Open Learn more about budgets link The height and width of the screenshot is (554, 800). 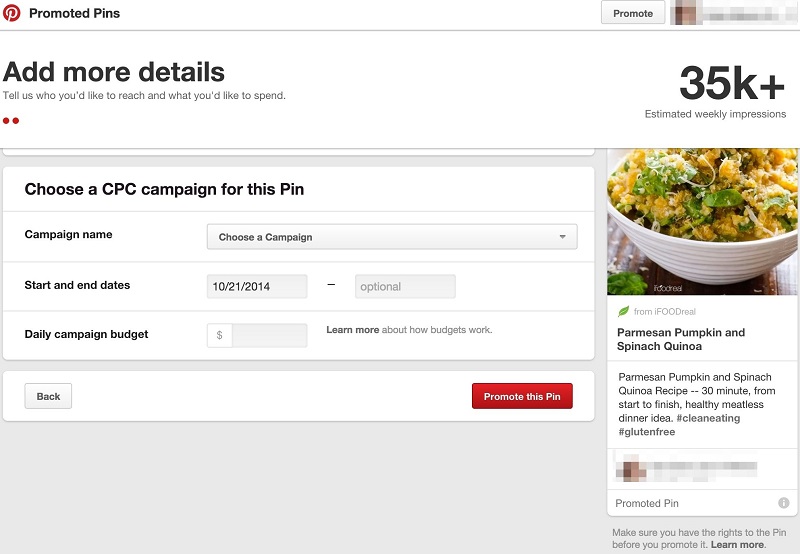pyautogui.click(x=352, y=330)
